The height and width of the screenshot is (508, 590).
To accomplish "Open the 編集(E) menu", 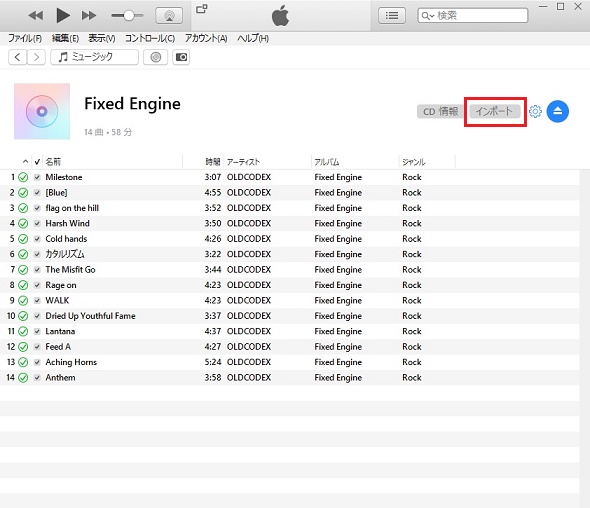I will pyautogui.click(x=65, y=38).
